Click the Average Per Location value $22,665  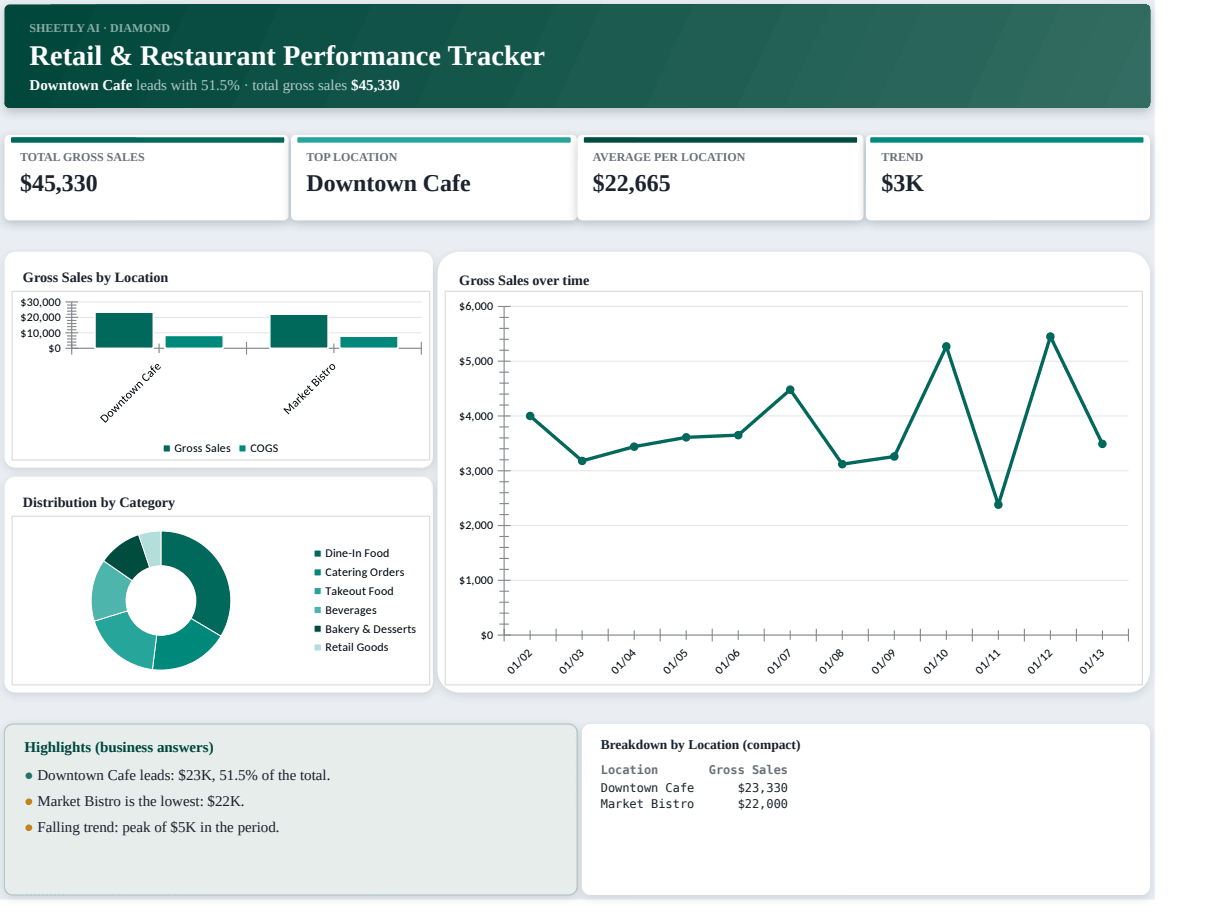pyautogui.click(x=631, y=184)
